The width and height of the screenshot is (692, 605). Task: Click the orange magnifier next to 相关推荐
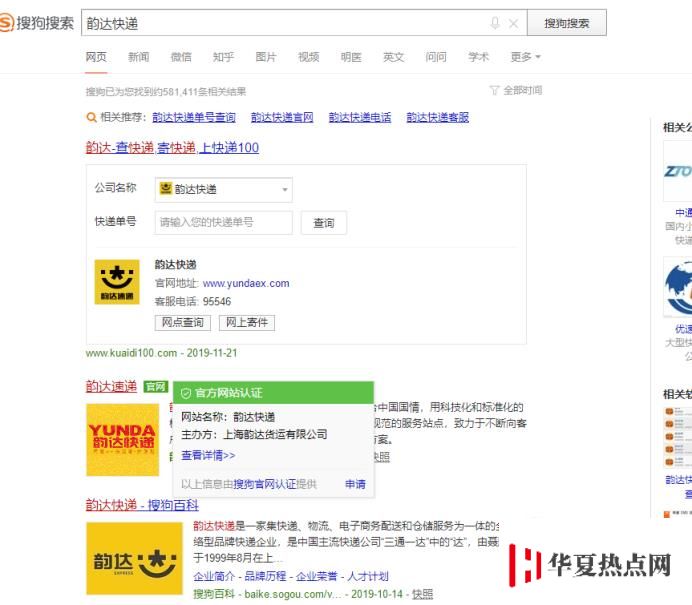coord(91,117)
